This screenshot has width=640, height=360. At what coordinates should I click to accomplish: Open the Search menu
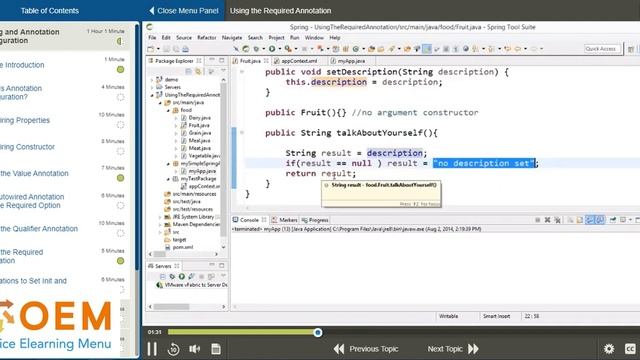point(255,38)
